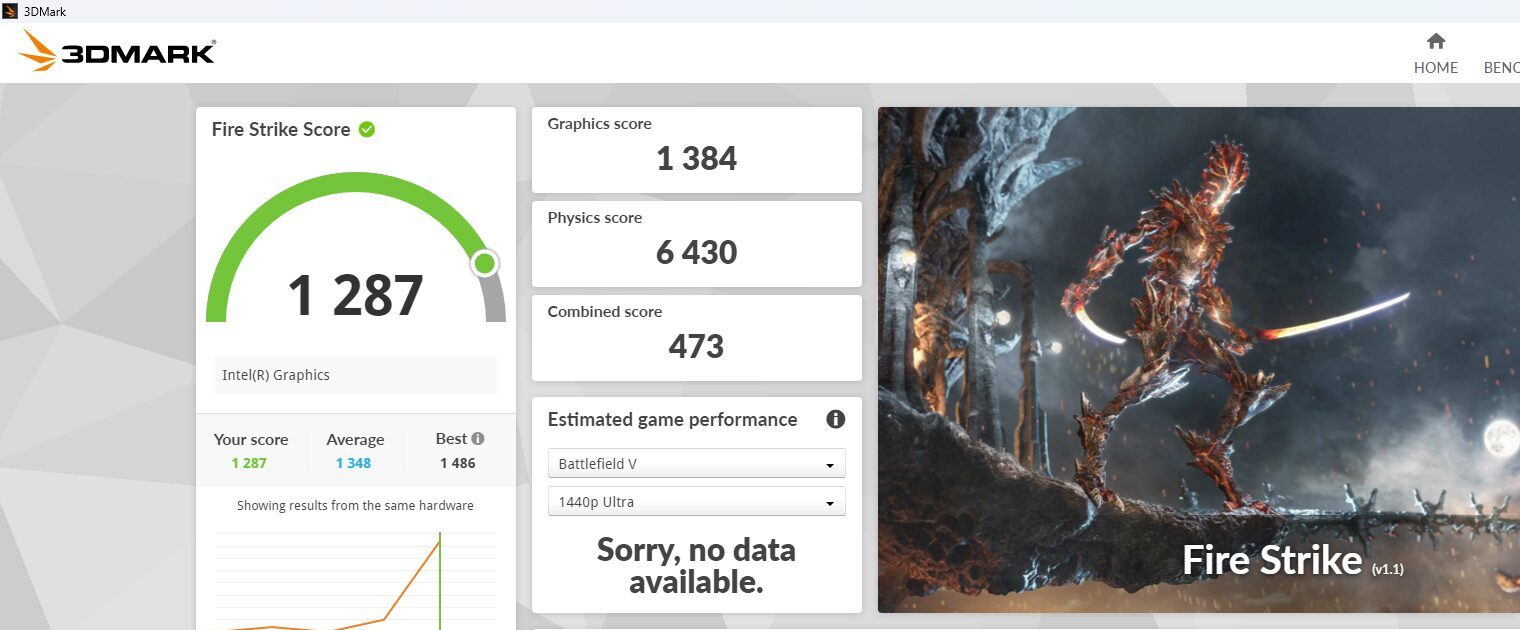
Task: Click the Best value 1 486
Action: tap(458, 463)
